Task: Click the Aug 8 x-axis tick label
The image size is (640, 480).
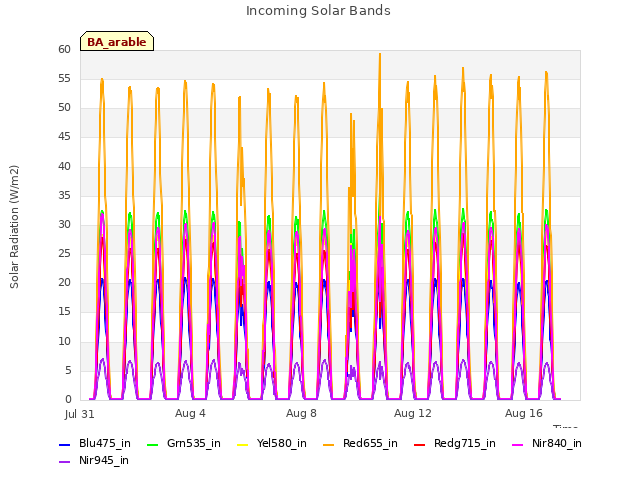Action: pyautogui.click(x=301, y=413)
